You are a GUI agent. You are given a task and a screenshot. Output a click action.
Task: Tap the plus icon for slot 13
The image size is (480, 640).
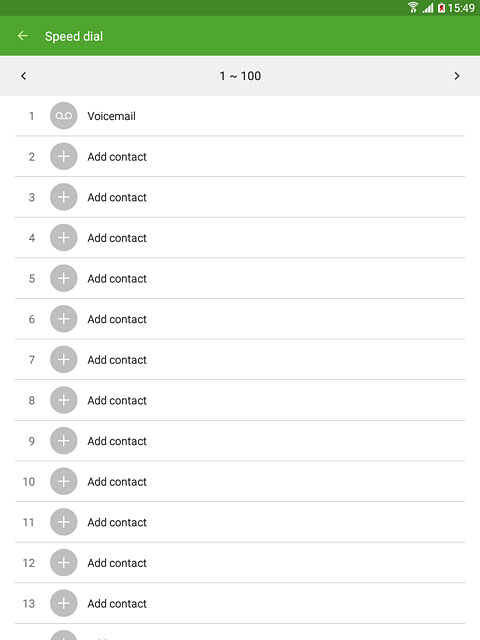63,603
